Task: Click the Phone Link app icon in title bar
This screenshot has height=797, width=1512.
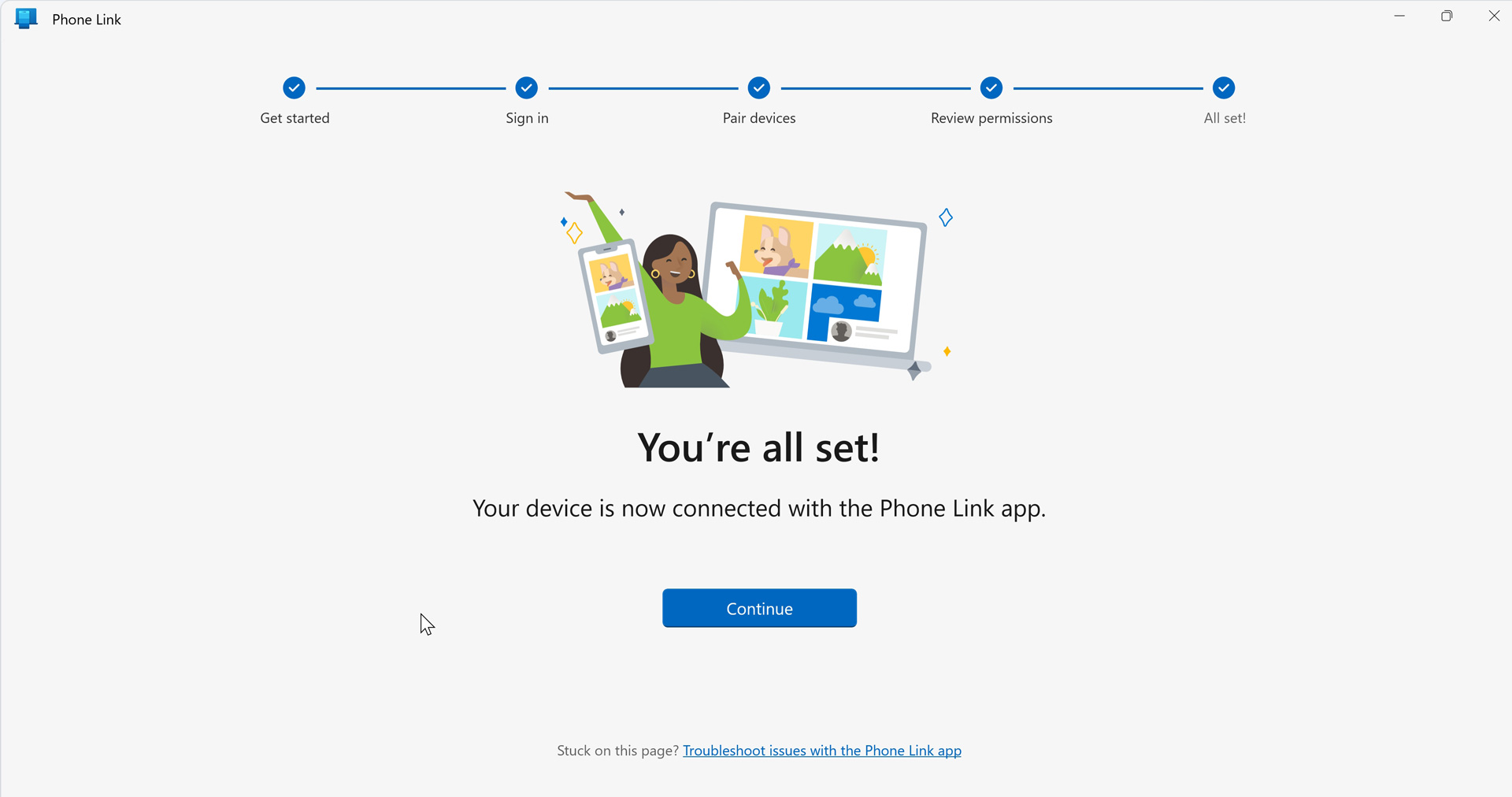Action: tap(26, 19)
